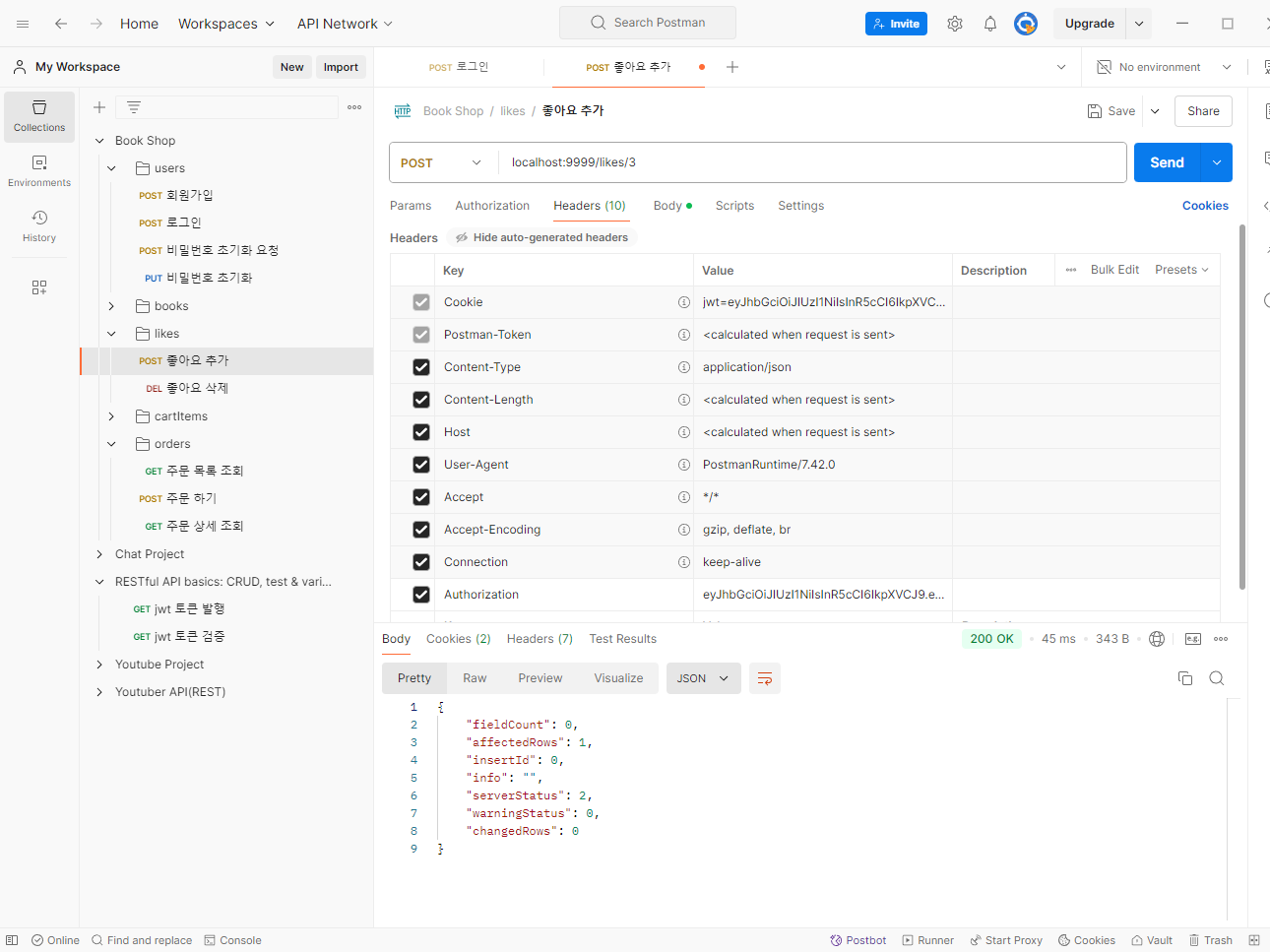Open the Runner in status bar
This screenshot has height=952, width=1270.
click(x=927, y=940)
